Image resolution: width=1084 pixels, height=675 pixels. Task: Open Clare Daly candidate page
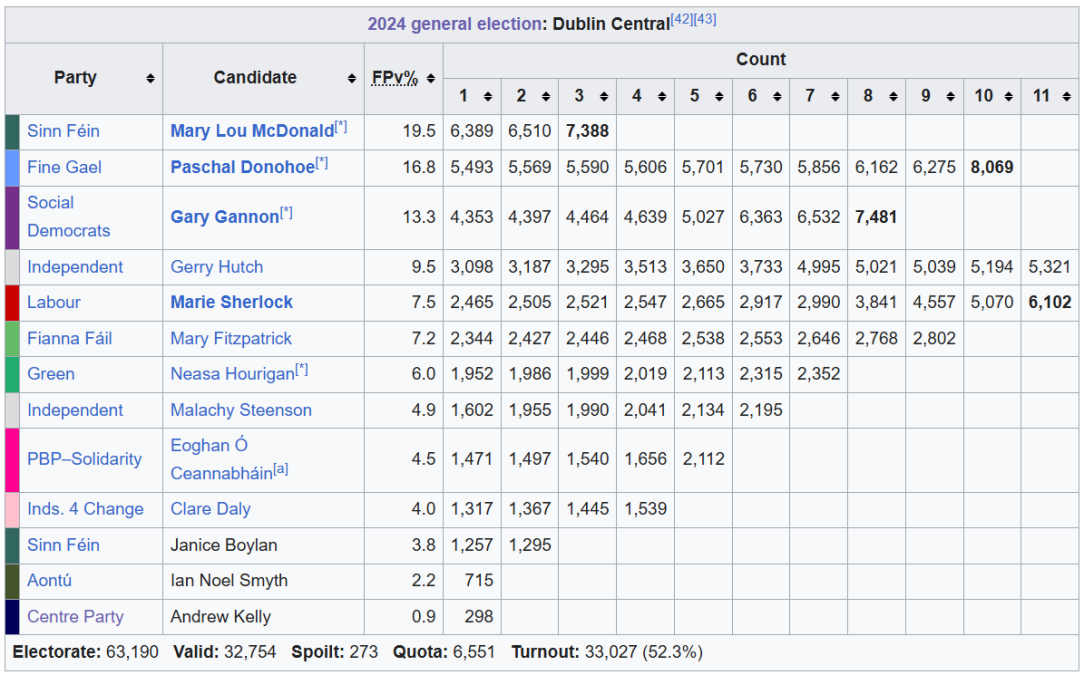coord(211,509)
